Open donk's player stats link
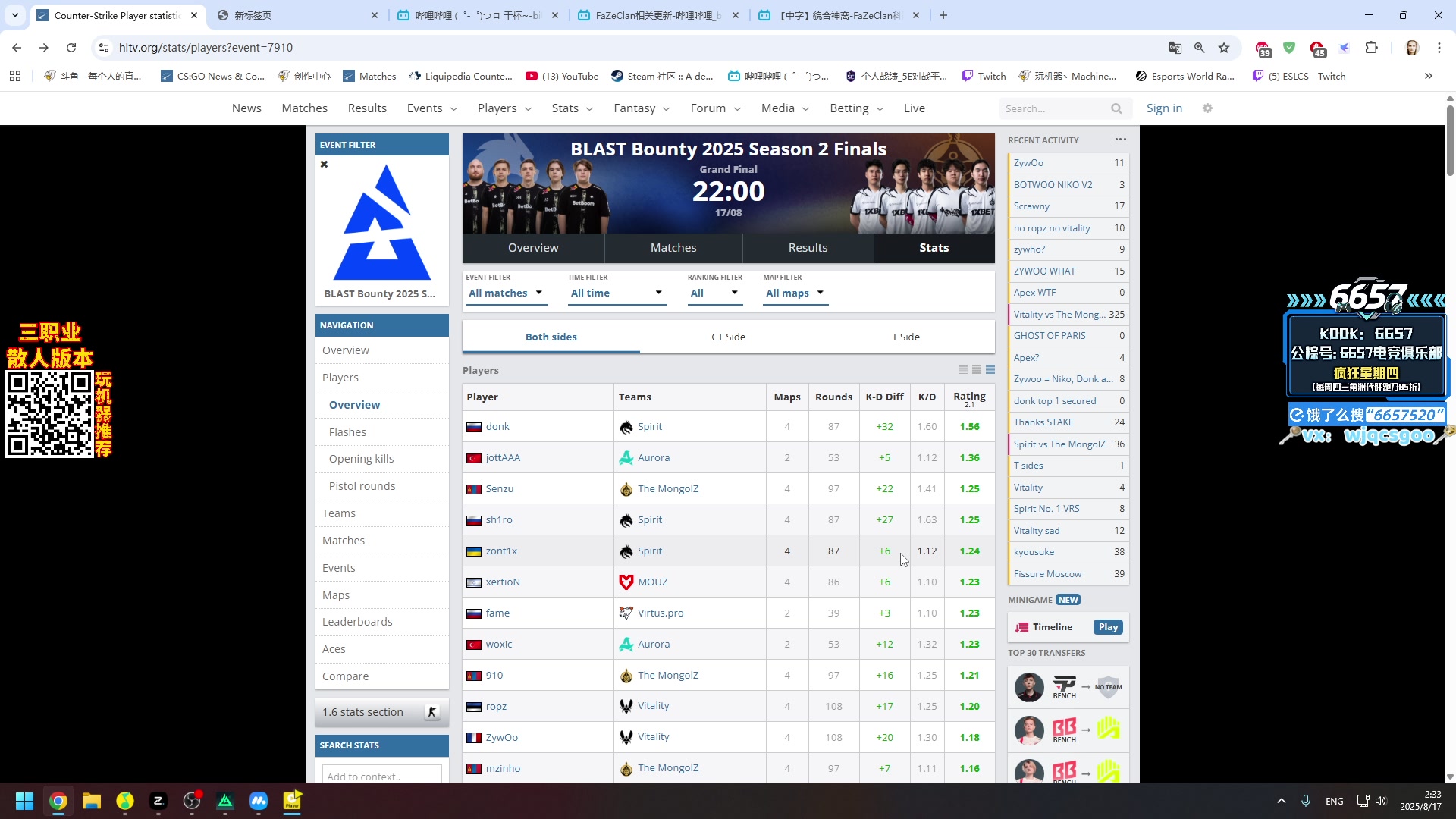 pos(497,427)
